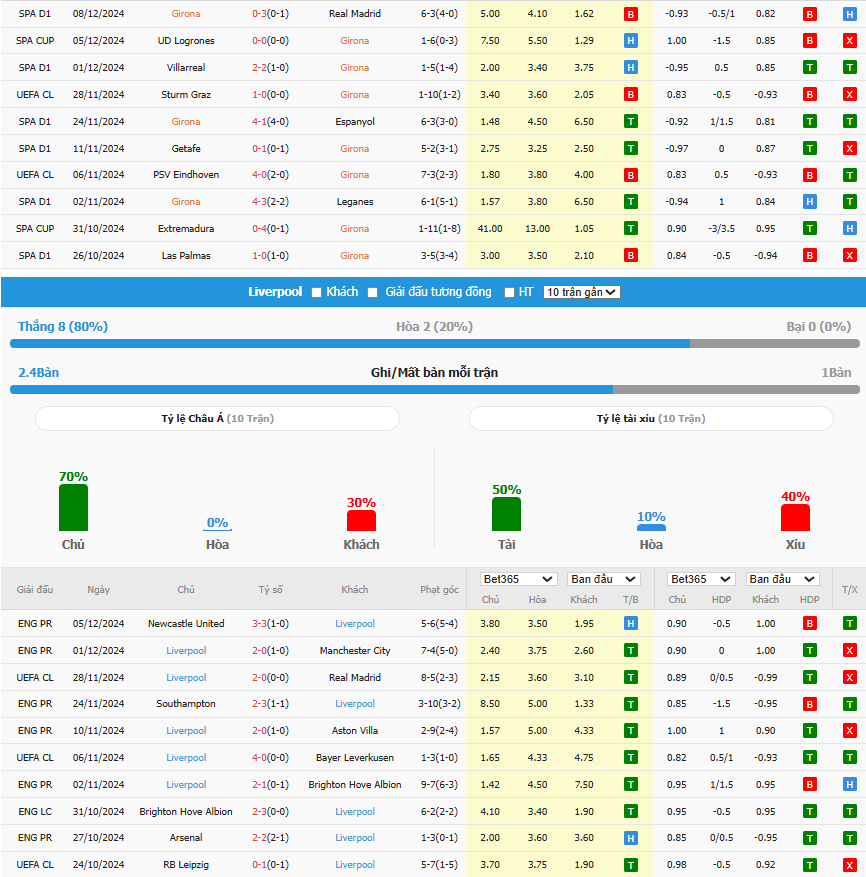This screenshot has height=877, width=866.
Task: Click Liverpool link in Manchester City row
Action: pyautogui.click(x=186, y=650)
